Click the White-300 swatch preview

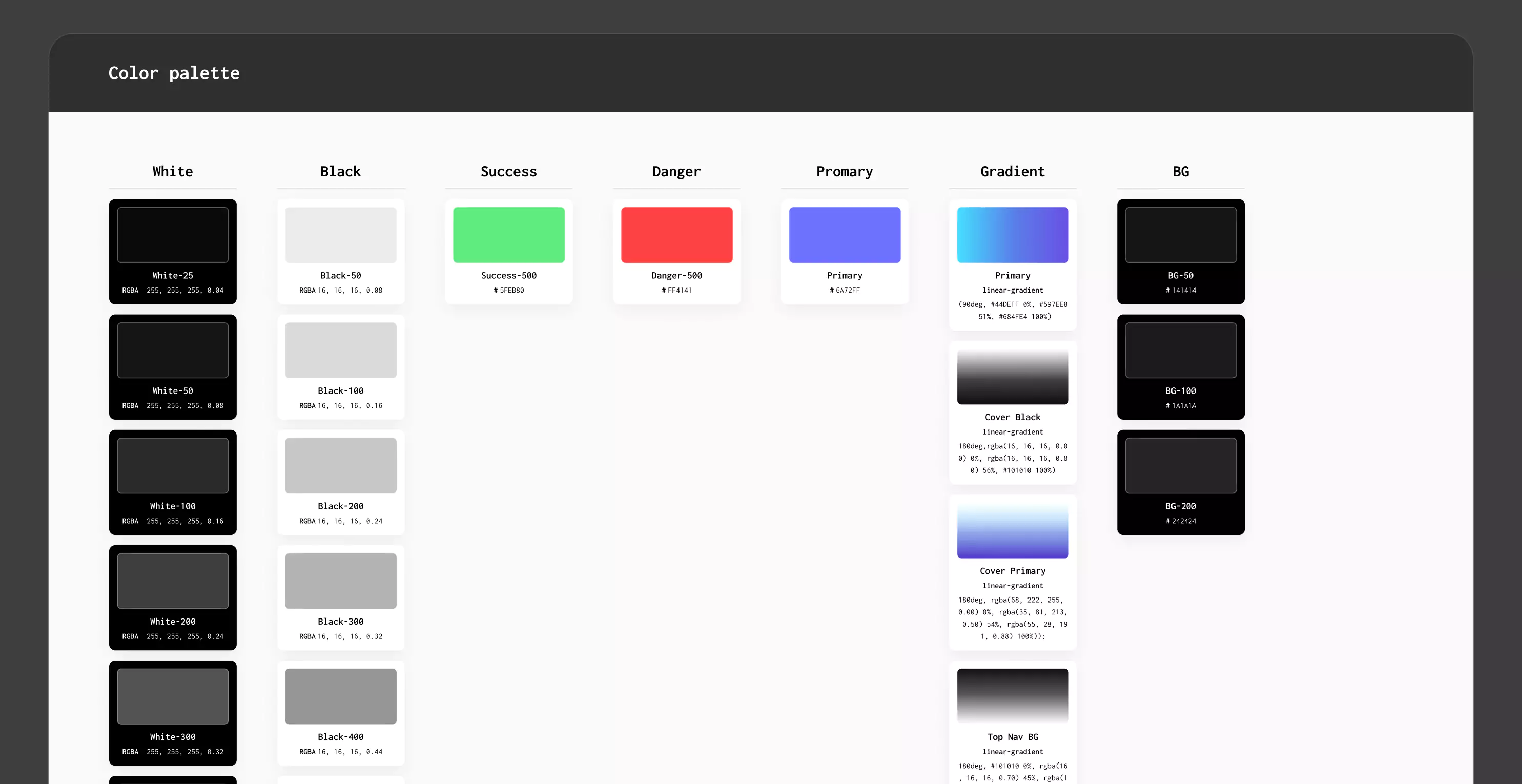click(x=173, y=696)
